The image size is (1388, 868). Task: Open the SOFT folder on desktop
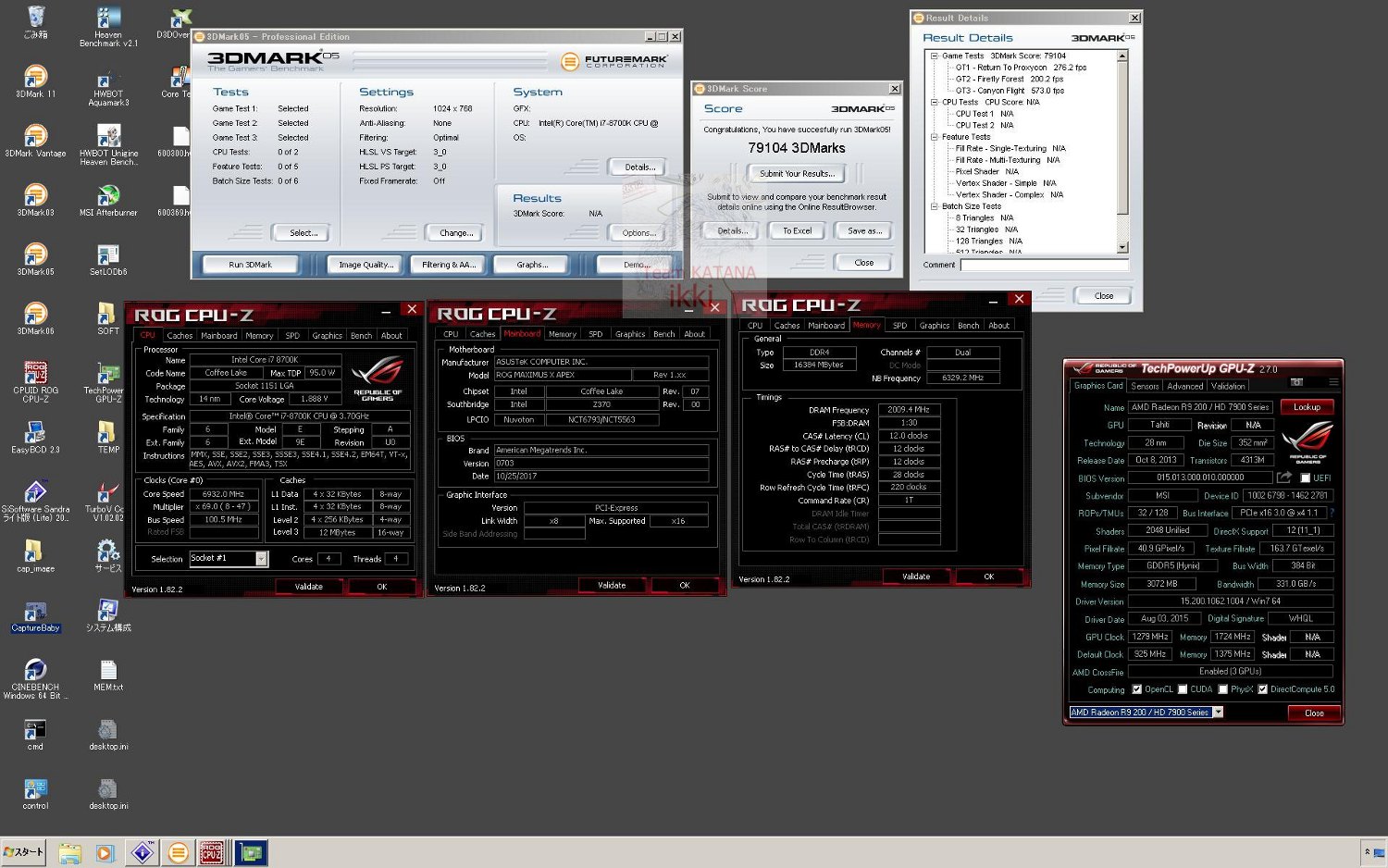108,318
